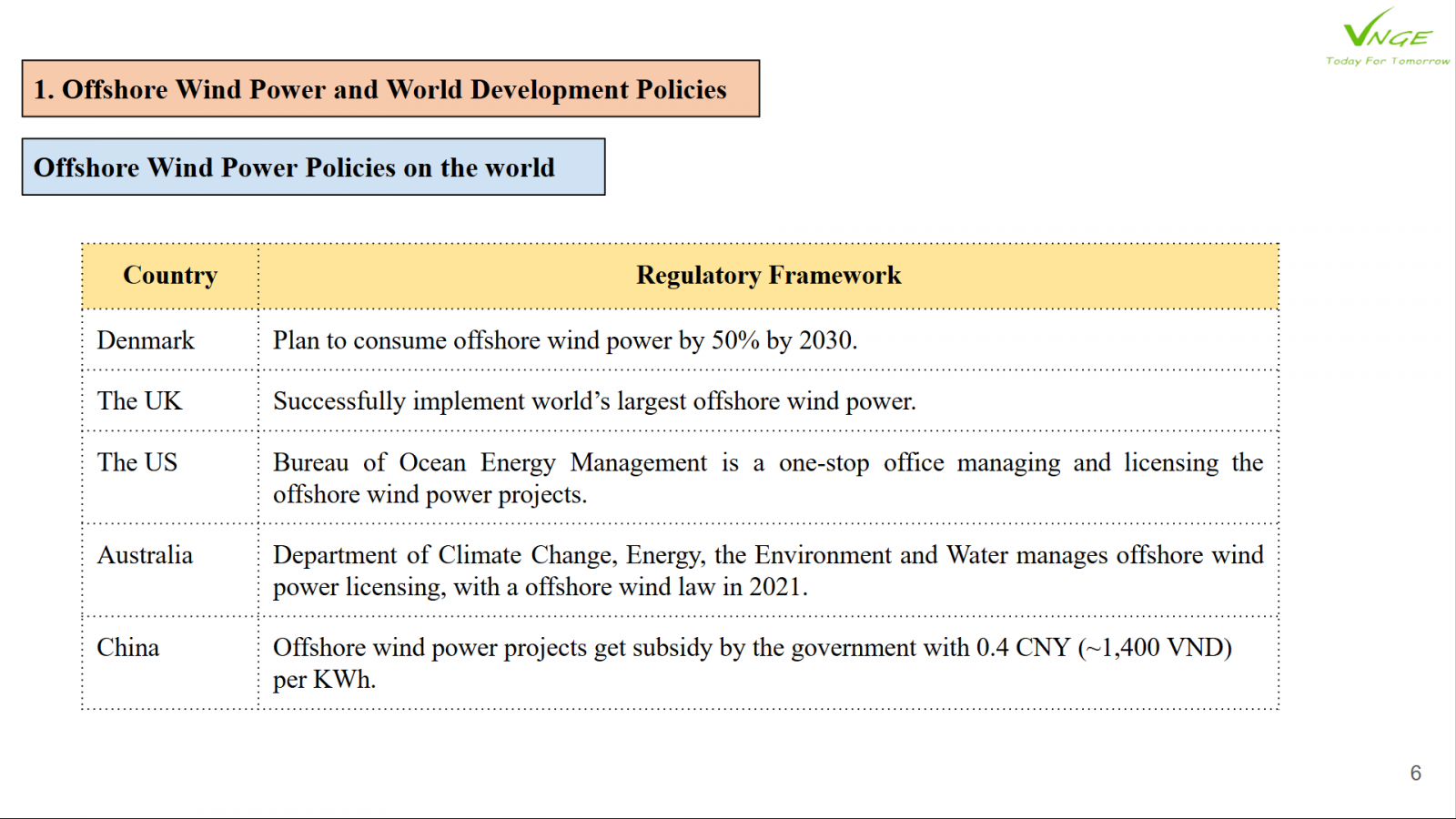Click the 'Today For Tomorrow' tagline
This screenshot has width=1456, height=819.
coord(1388,61)
